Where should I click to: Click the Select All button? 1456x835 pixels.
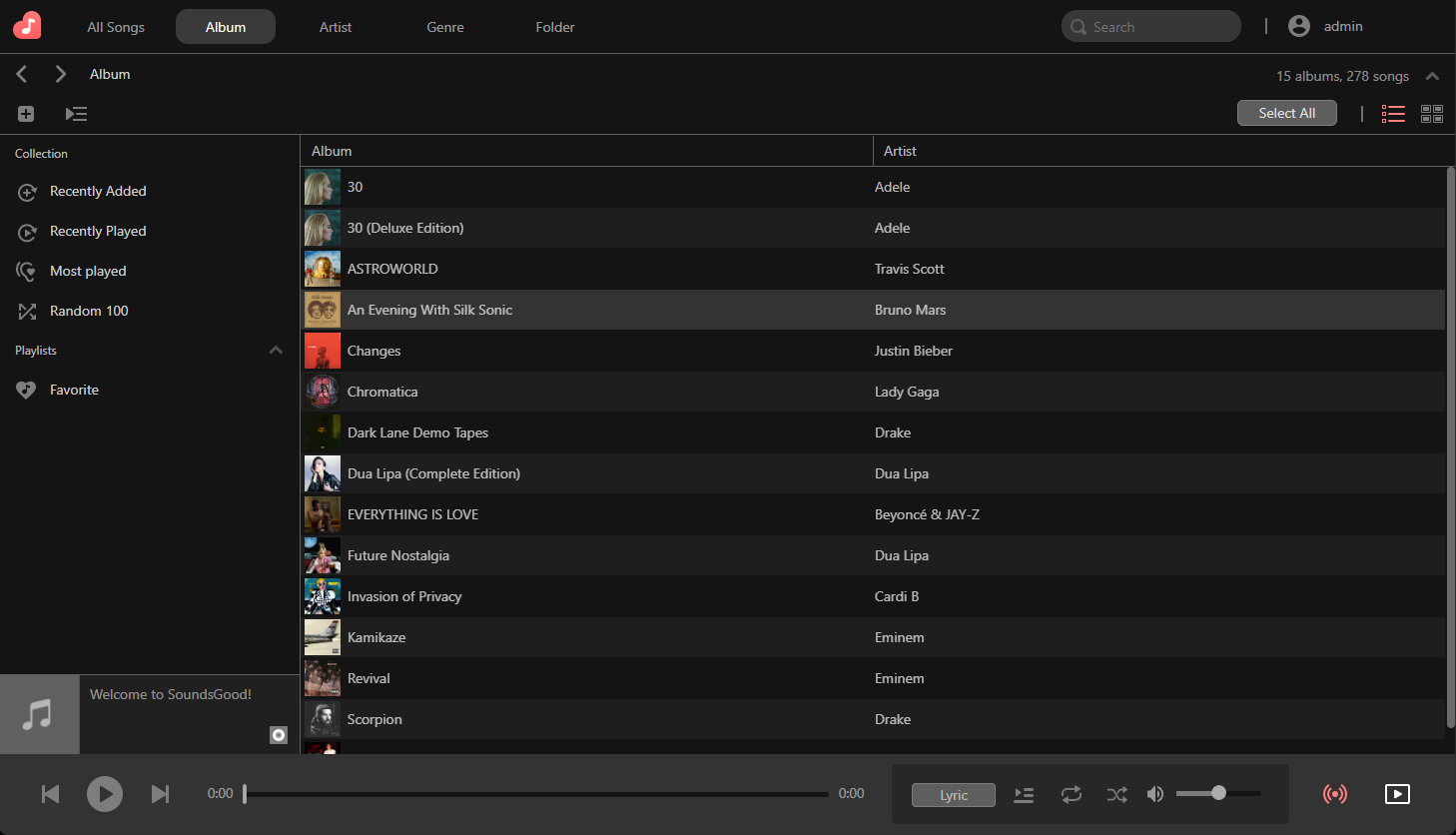pos(1287,113)
